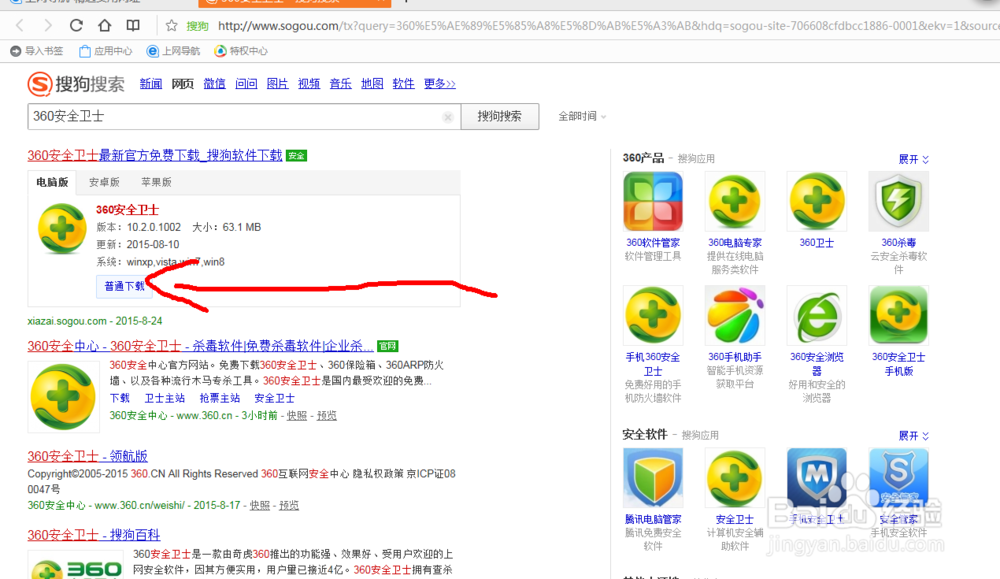Switch to the 图片 search category
Image resolution: width=1000 pixels, height=579 pixels.
(x=277, y=84)
